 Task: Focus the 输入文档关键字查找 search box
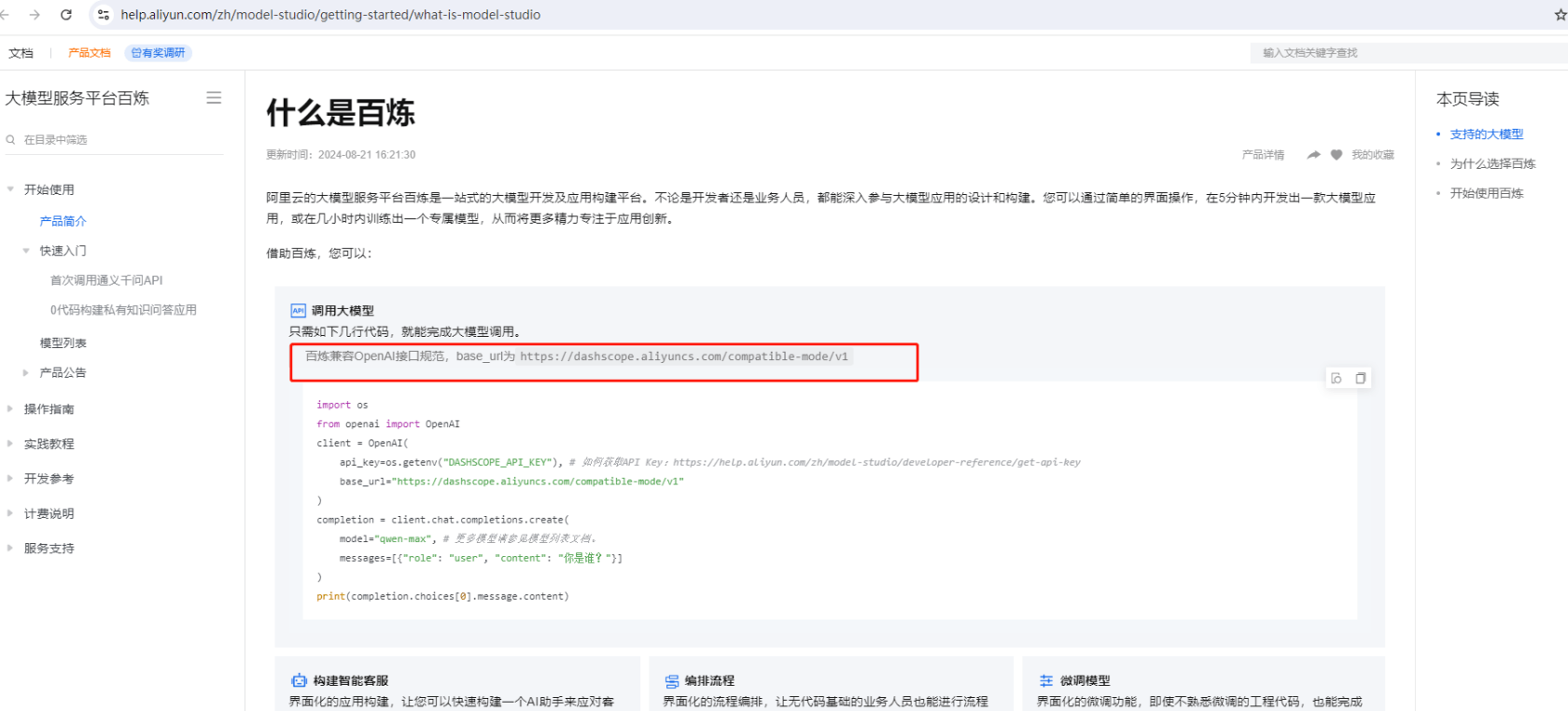[1409, 53]
